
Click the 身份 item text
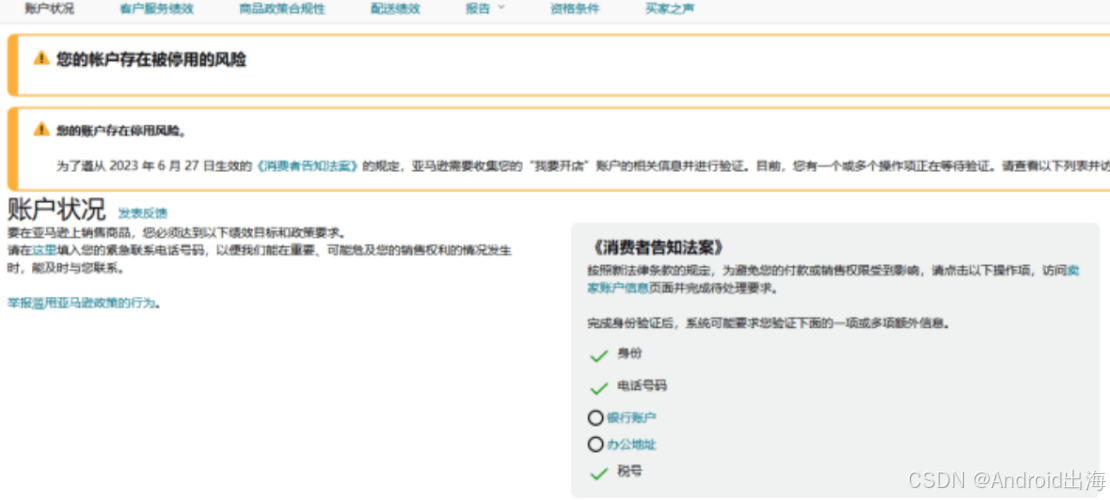click(x=629, y=353)
